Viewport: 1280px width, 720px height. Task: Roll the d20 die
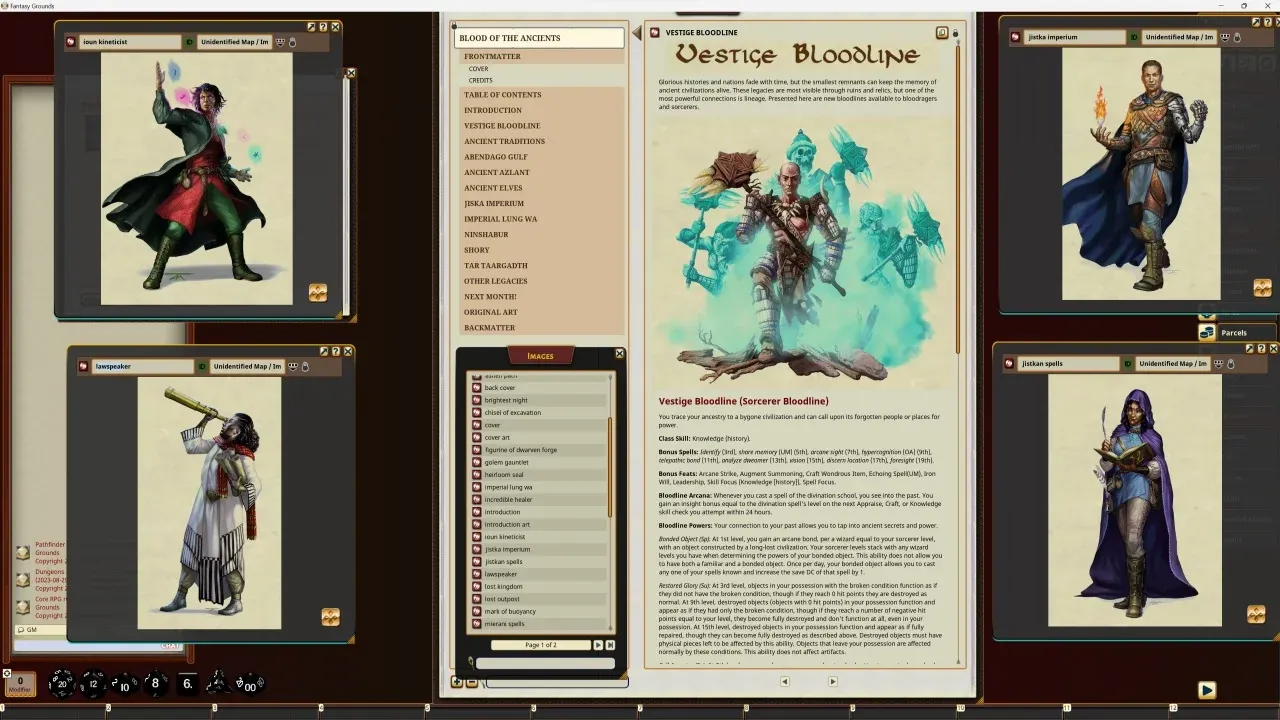coord(62,684)
